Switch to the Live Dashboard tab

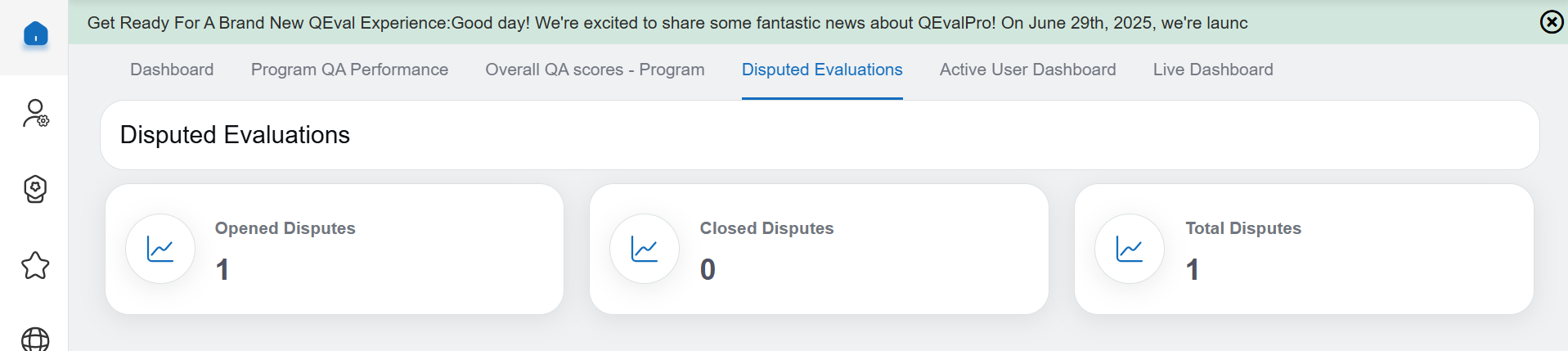1213,70
